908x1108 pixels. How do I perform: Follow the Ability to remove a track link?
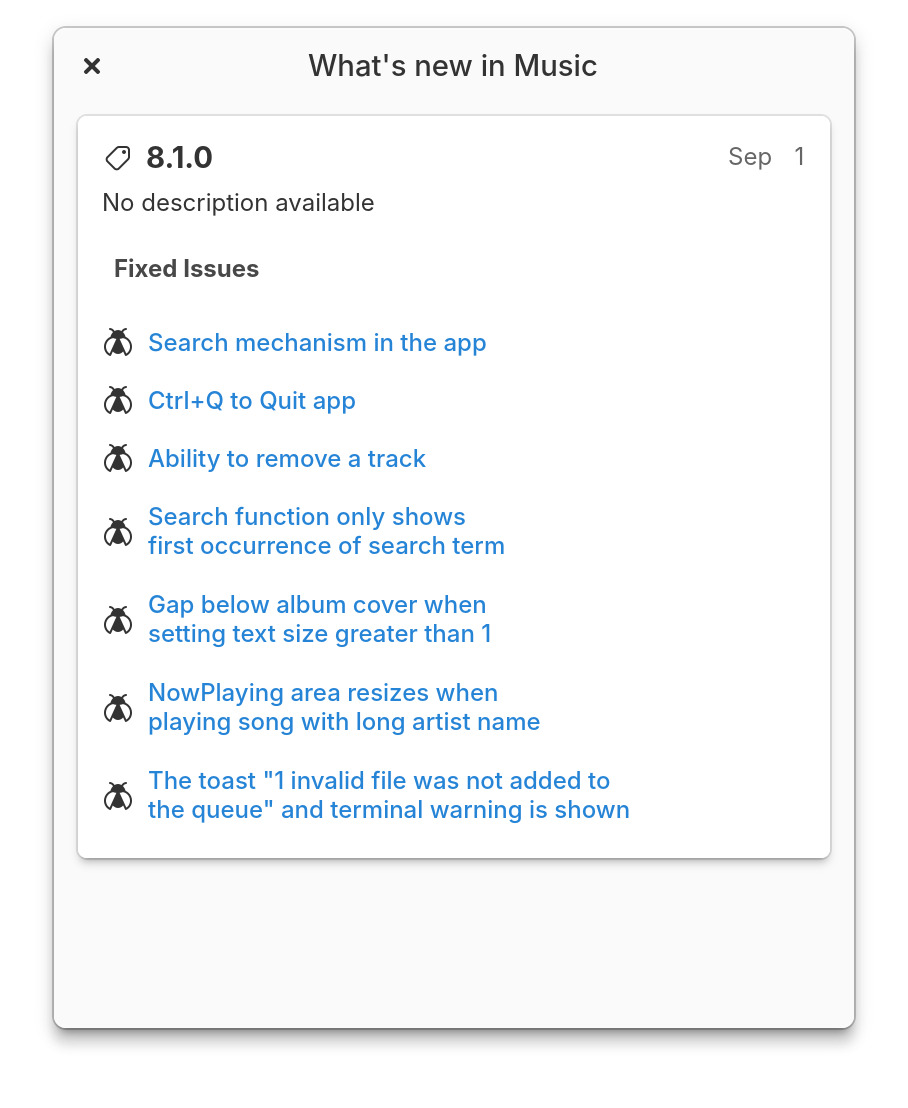coord(287,459)
